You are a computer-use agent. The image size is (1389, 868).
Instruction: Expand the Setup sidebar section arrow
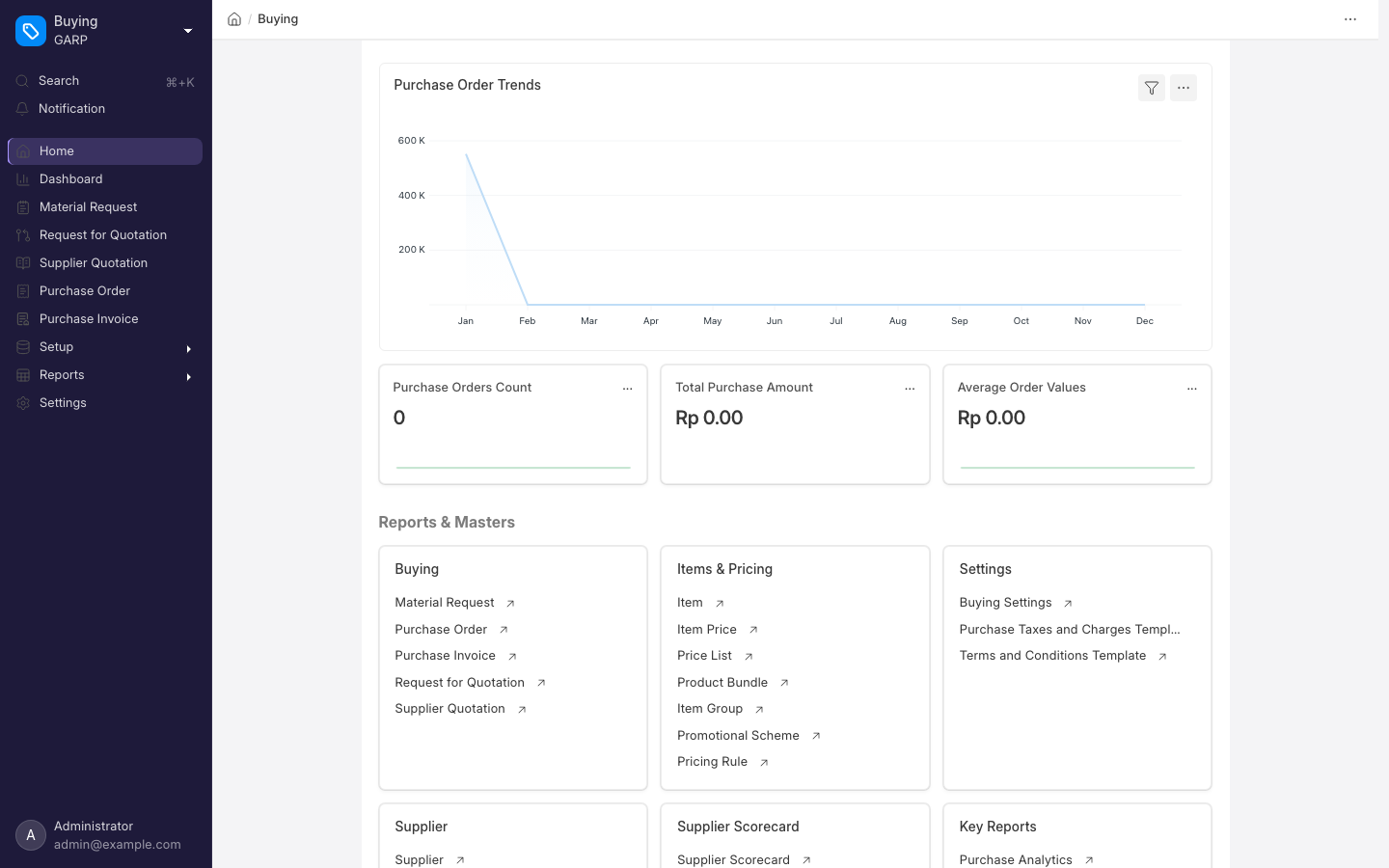coord(188,348)
